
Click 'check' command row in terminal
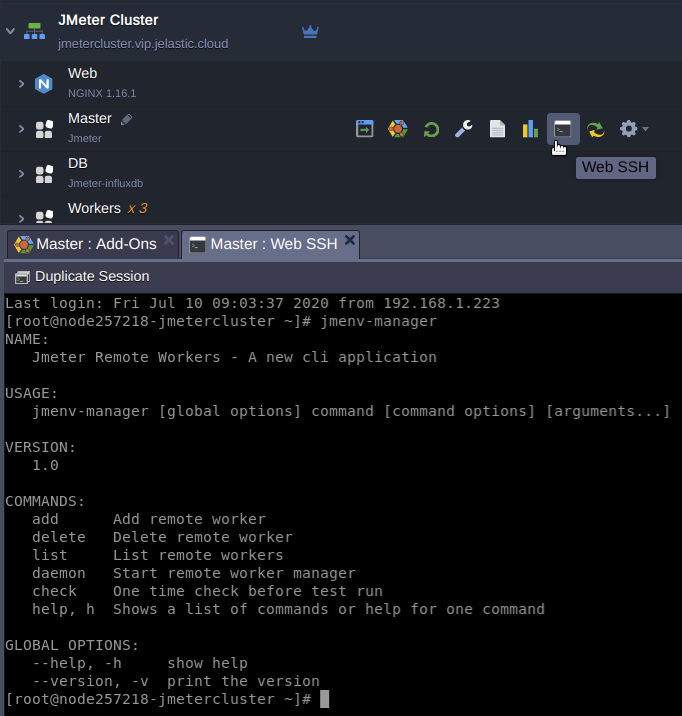tap(207, 591)
